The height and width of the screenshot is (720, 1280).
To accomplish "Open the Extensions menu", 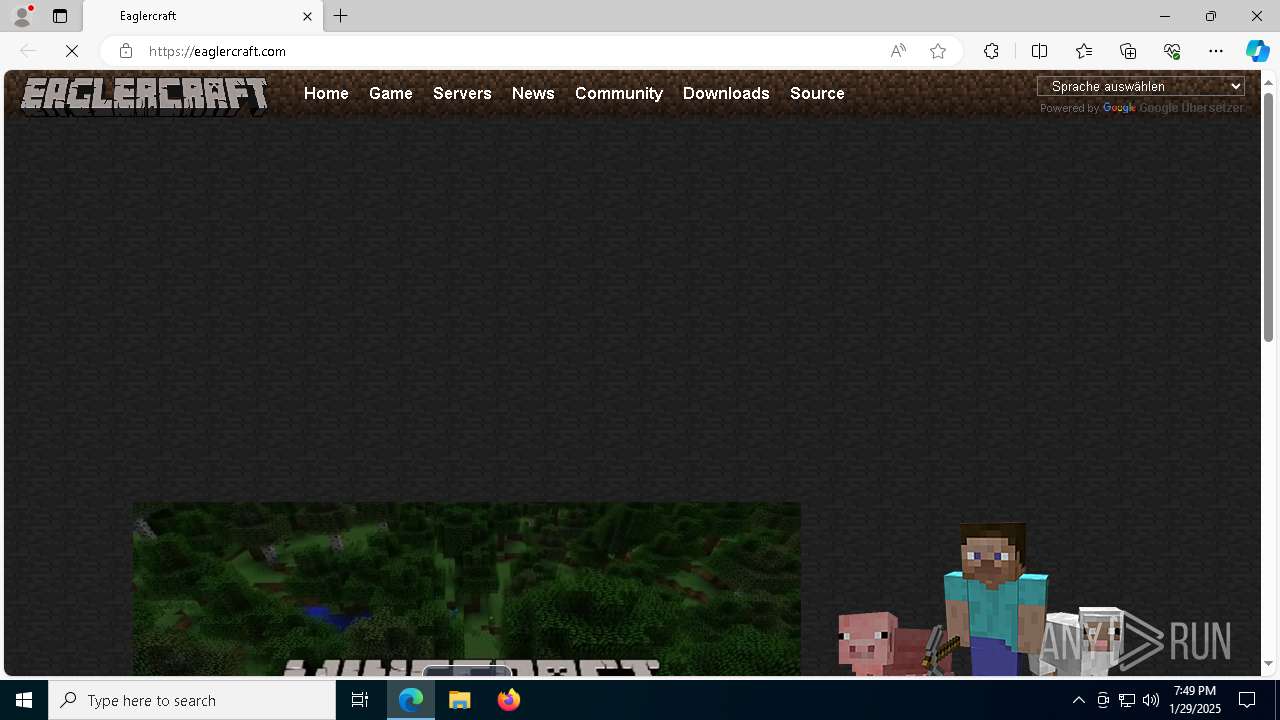I will click(991, 51).
